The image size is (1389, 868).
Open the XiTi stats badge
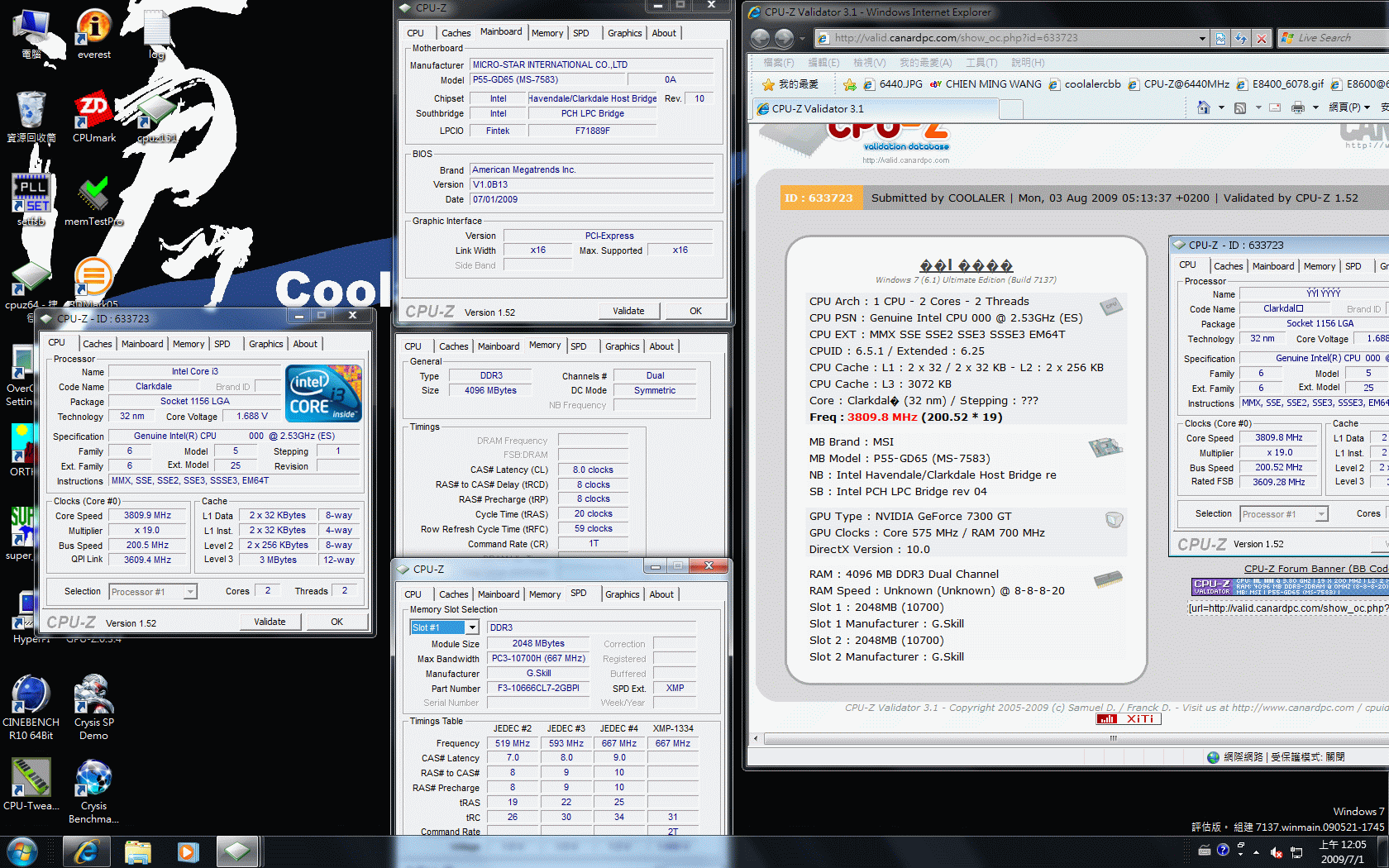click(1129, 719)
